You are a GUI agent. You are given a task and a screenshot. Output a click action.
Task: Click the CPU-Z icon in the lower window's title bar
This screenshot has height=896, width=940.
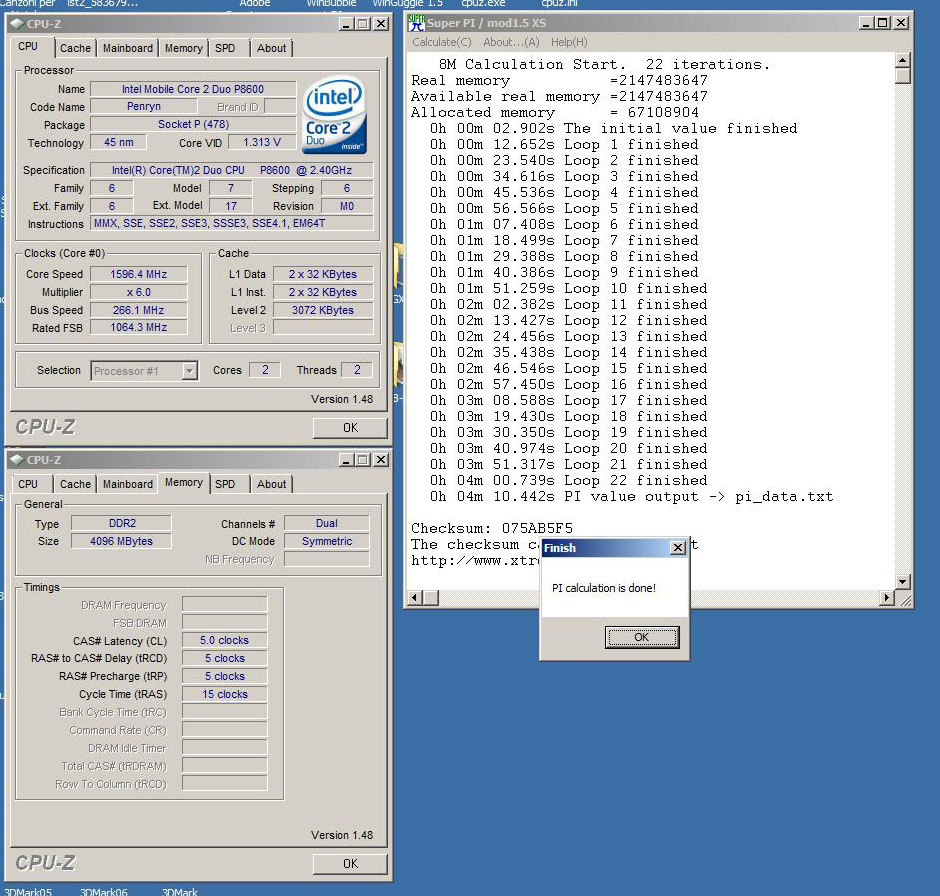coord(18,460)
